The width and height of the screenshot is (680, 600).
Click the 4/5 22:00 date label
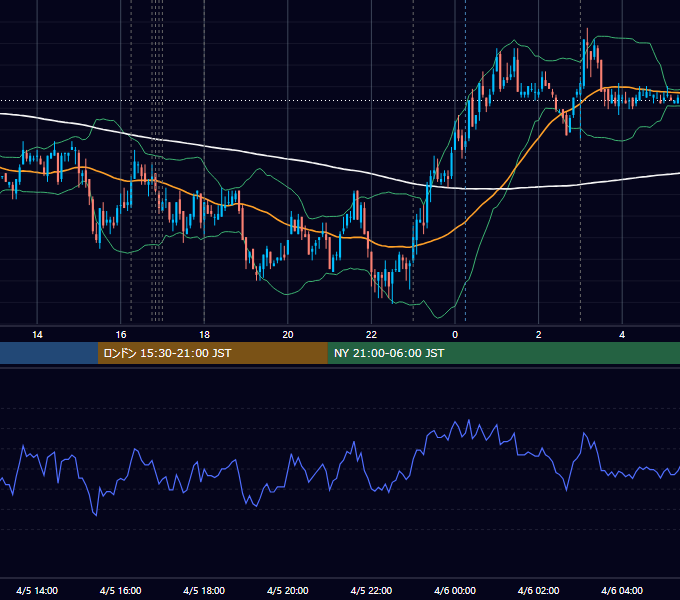pos(371,590)
